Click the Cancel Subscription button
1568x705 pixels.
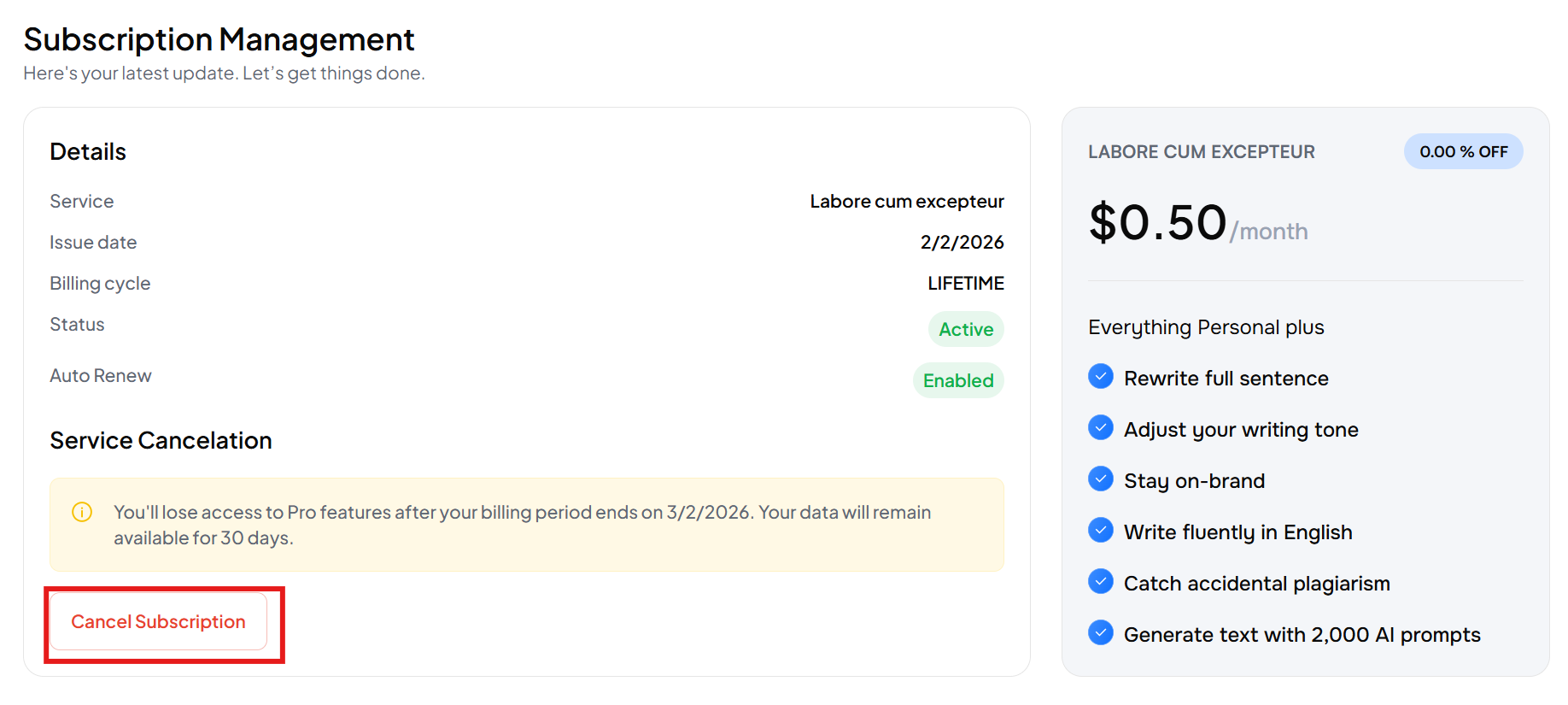click(158, 622)
